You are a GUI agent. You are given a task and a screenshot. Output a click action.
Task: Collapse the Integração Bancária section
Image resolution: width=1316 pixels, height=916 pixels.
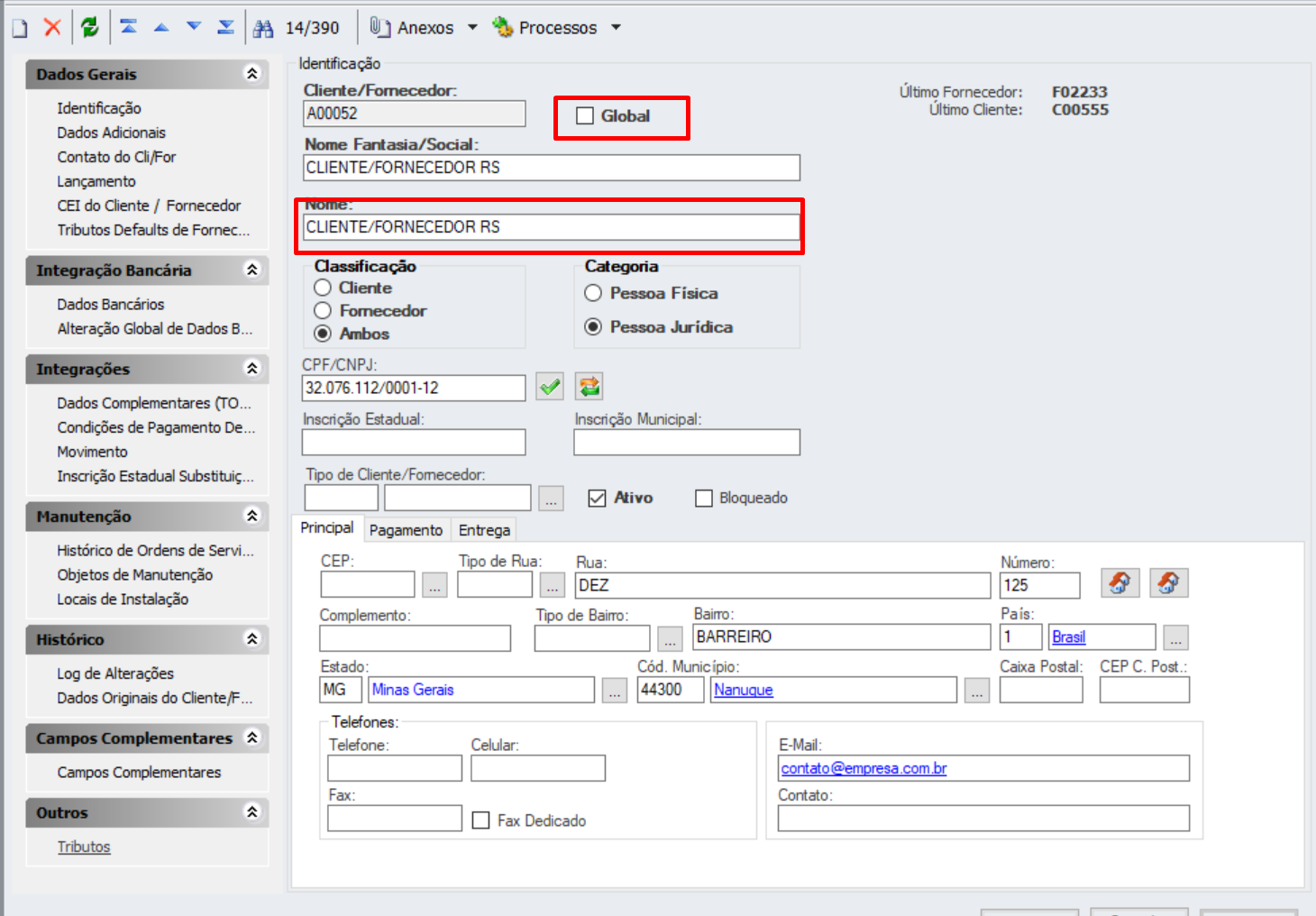pyautogui.click(x=252, y=270)
